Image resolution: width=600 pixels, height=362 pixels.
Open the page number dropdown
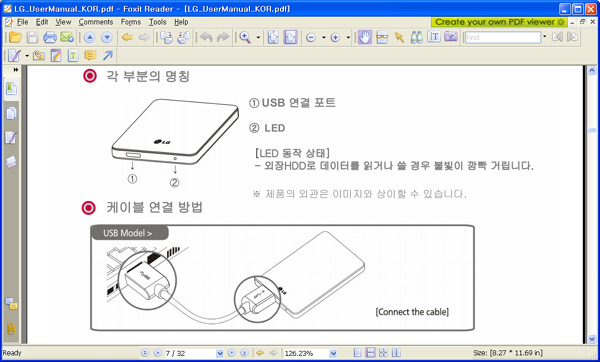pyautogui.click(x=220, y=353)
